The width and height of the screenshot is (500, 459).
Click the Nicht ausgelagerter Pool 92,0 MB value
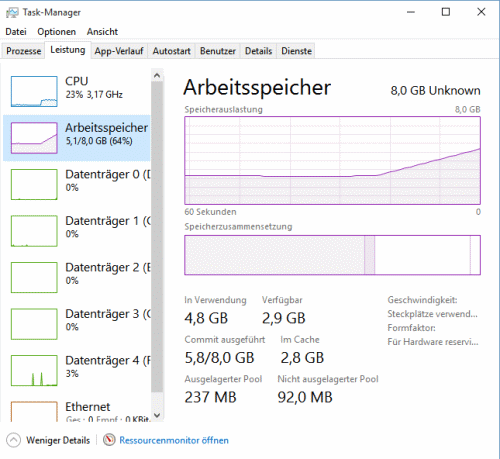(x=305, y=397)
